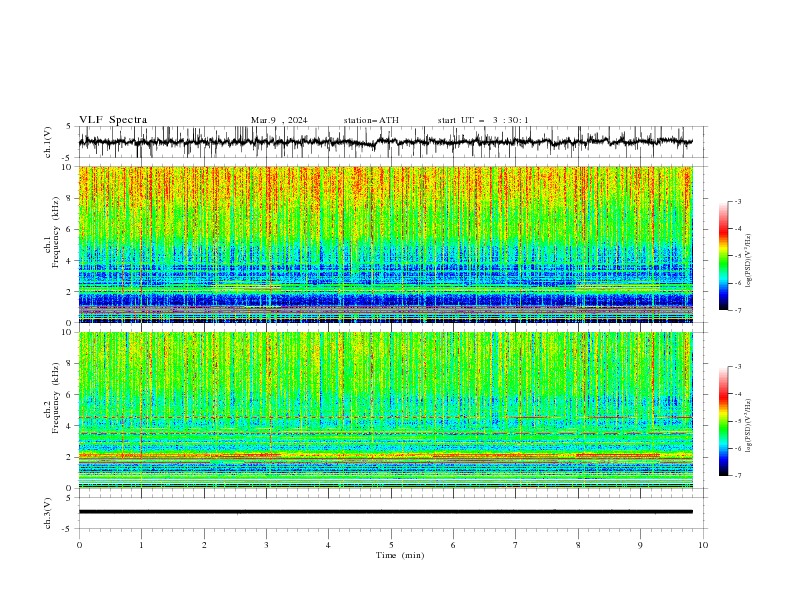Select the 'VLF Spectra' title text
This screenshot has height=612, width=792.
tap(113, 120)
